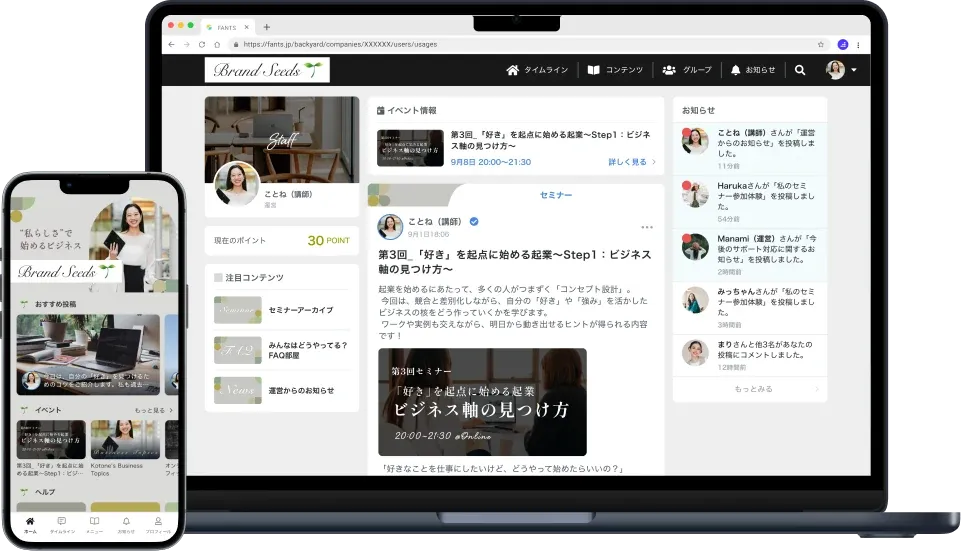
Task: Open タイムライン in top navigation
Action: pos(537,70)
